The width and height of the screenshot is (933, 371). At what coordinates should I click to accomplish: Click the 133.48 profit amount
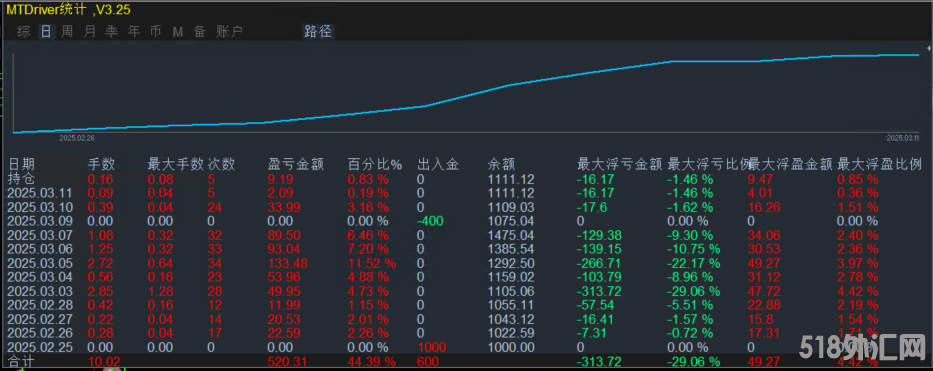click(x=288, y=263)
